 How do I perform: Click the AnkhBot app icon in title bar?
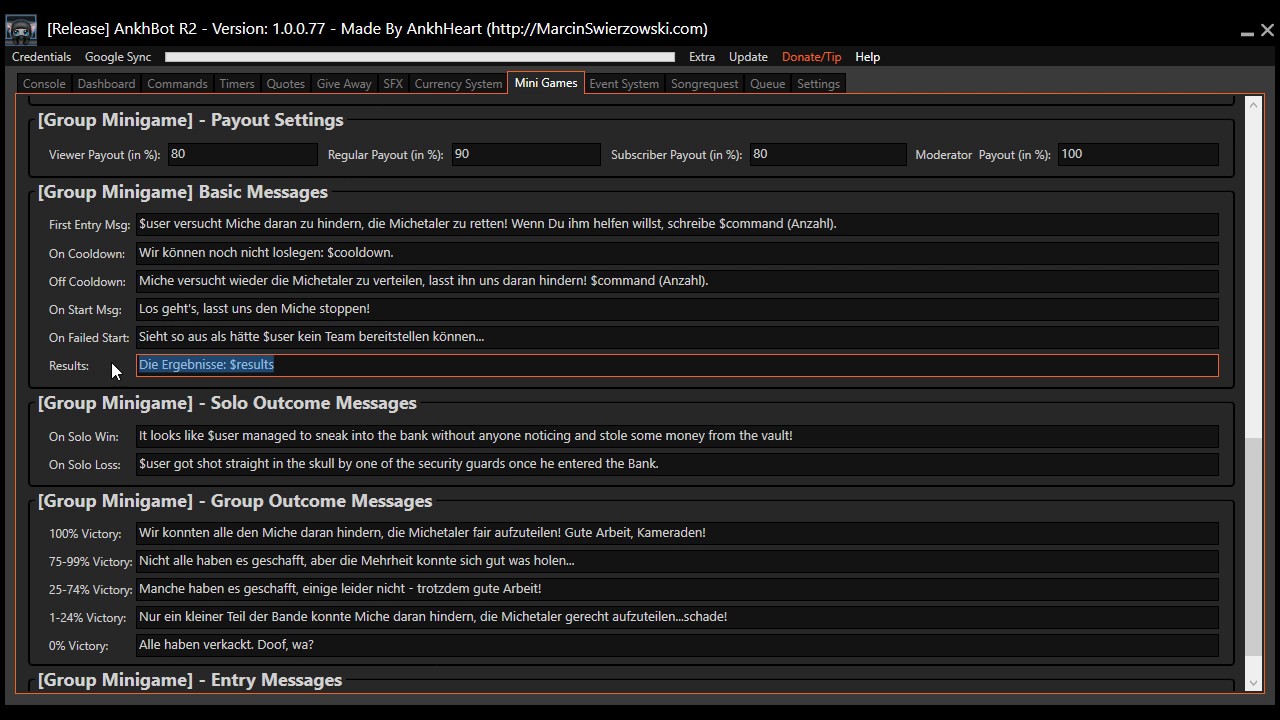(20, 30)
